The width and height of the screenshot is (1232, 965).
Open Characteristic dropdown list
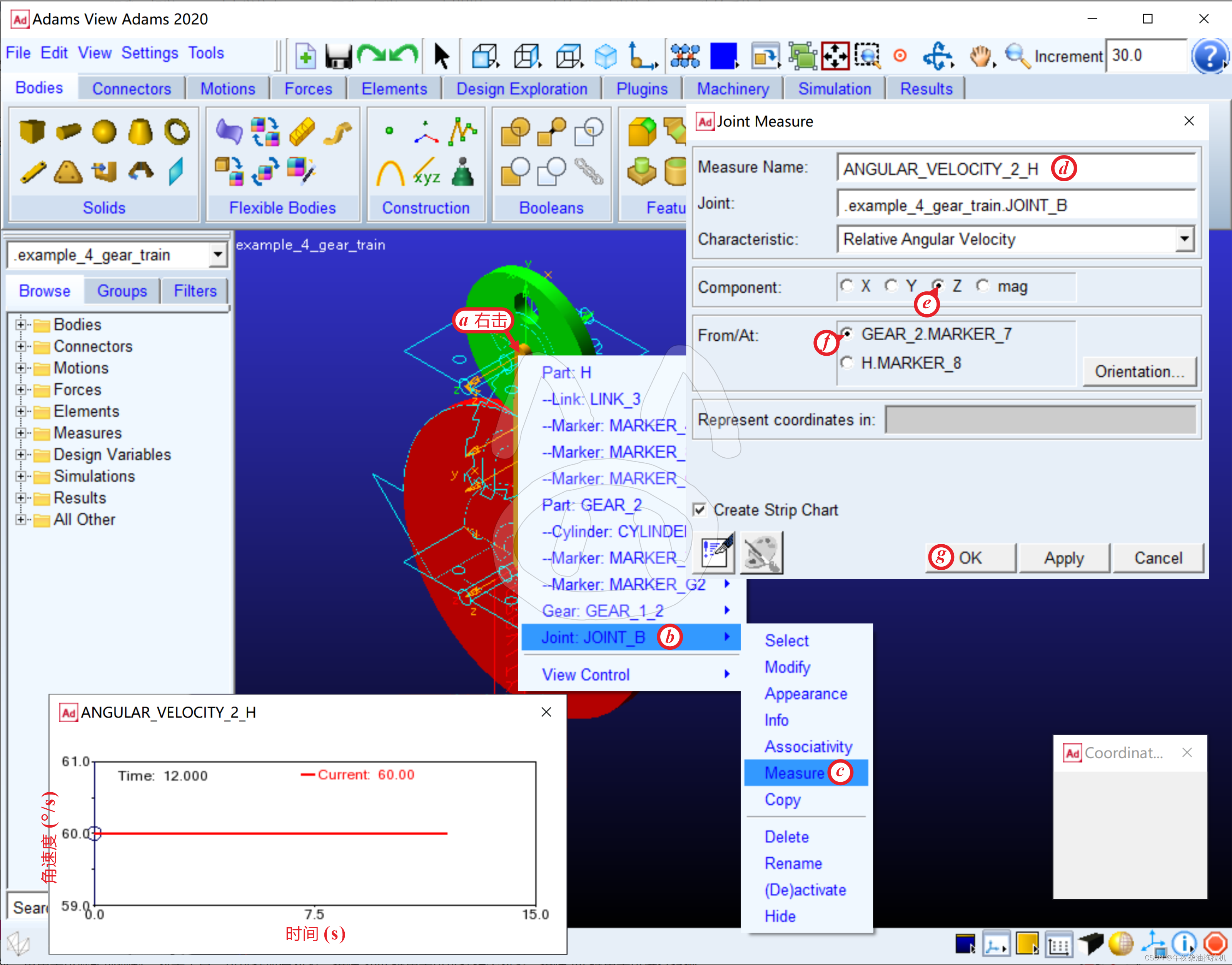[x=1185, y=239]
